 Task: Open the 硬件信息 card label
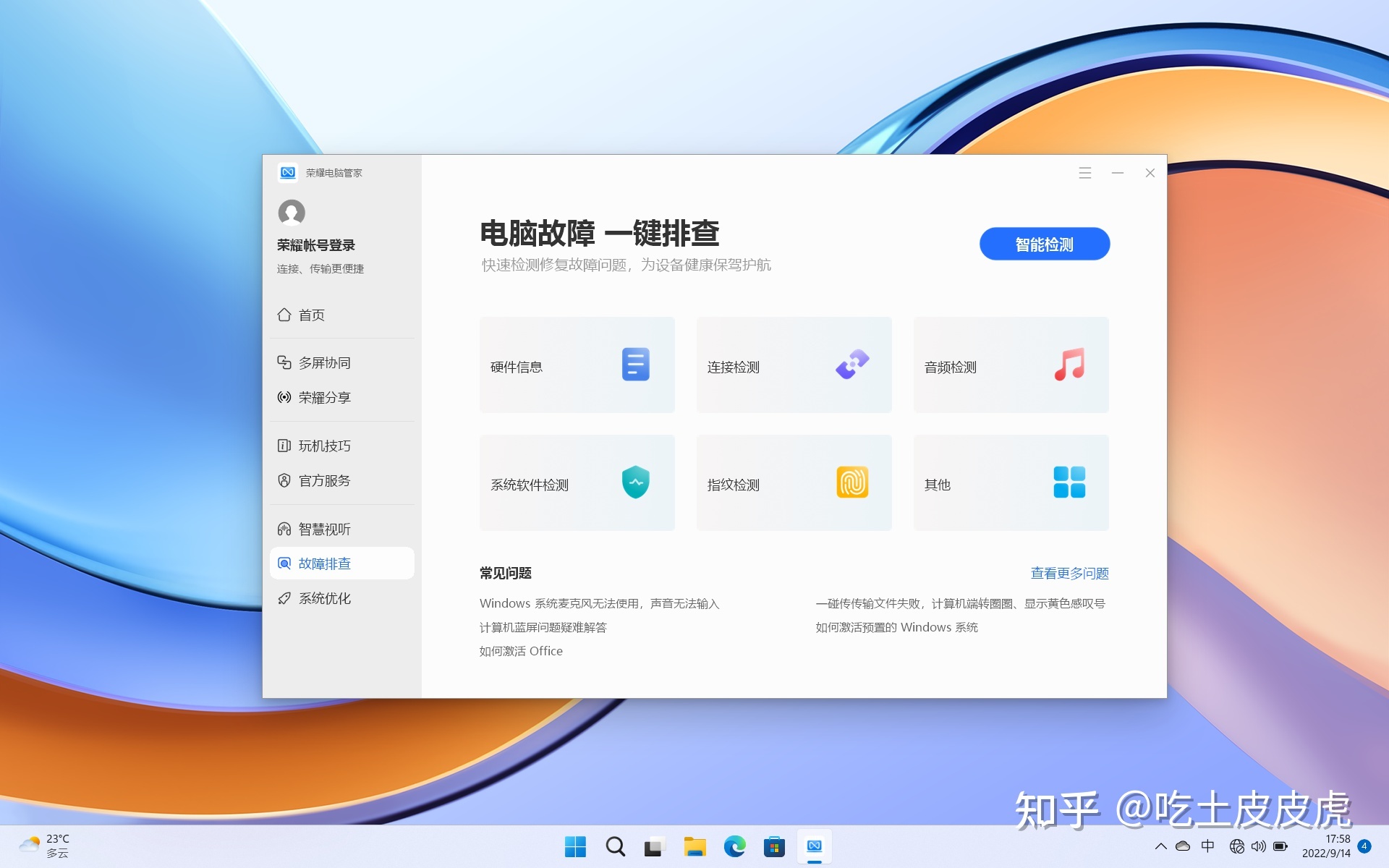coord(517,367)
